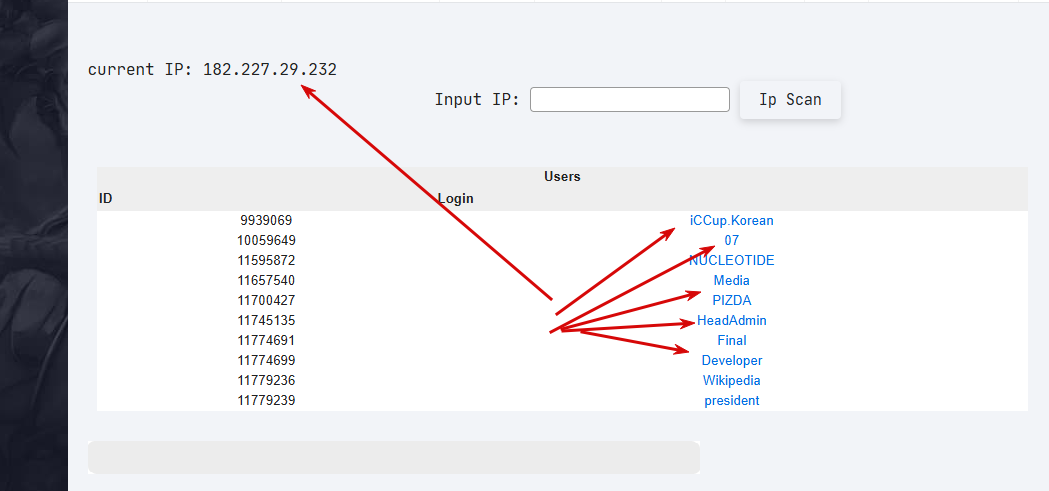Click the Input IP text field
Image resolution: width=1049 pixels, height=491 pixels.
click(x=629, y=100)
